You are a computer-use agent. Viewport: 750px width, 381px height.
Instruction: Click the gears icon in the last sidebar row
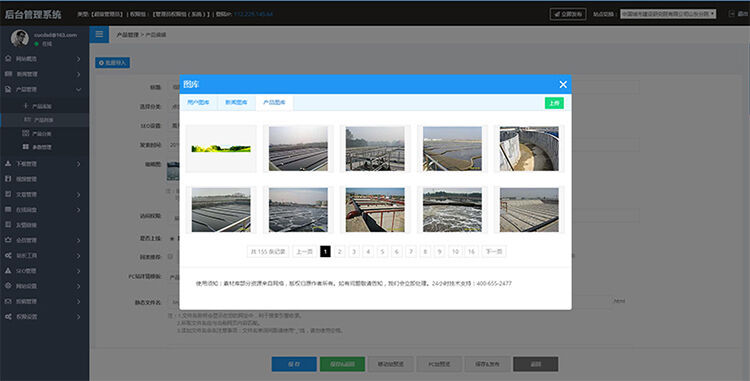click(x=8, y=316)
